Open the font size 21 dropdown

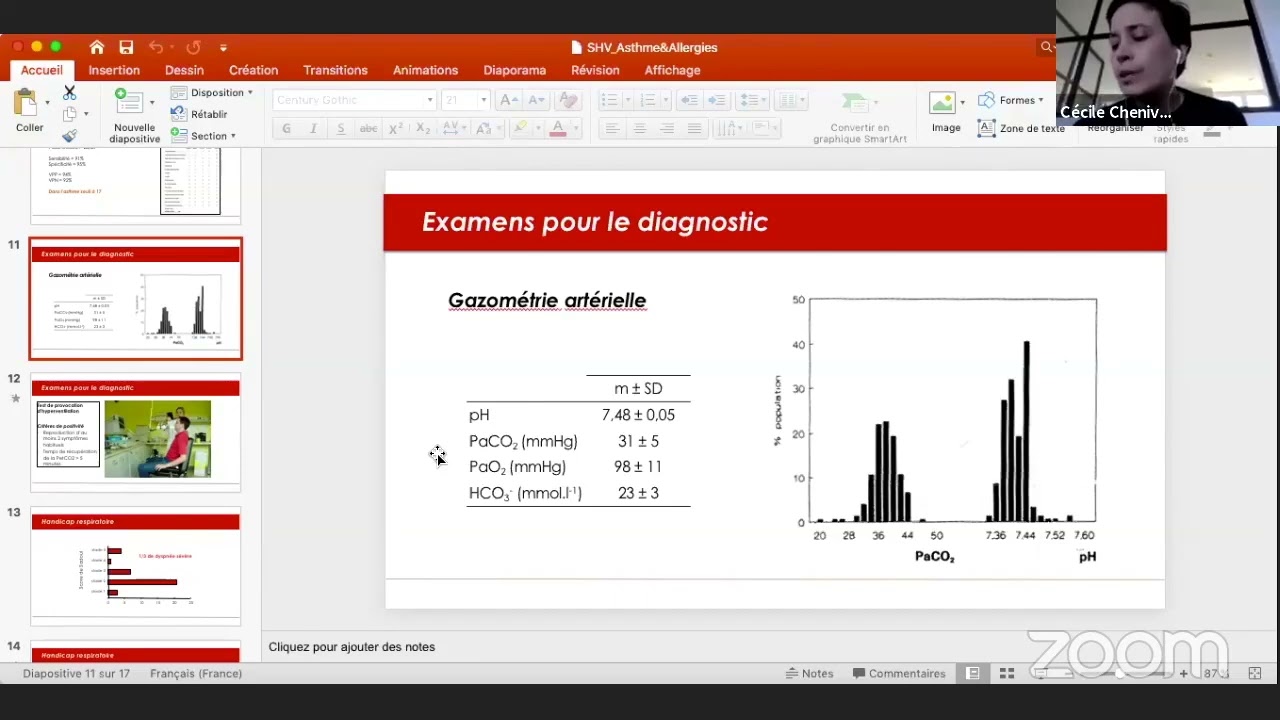pyautogui.click(x=484, y=100)
